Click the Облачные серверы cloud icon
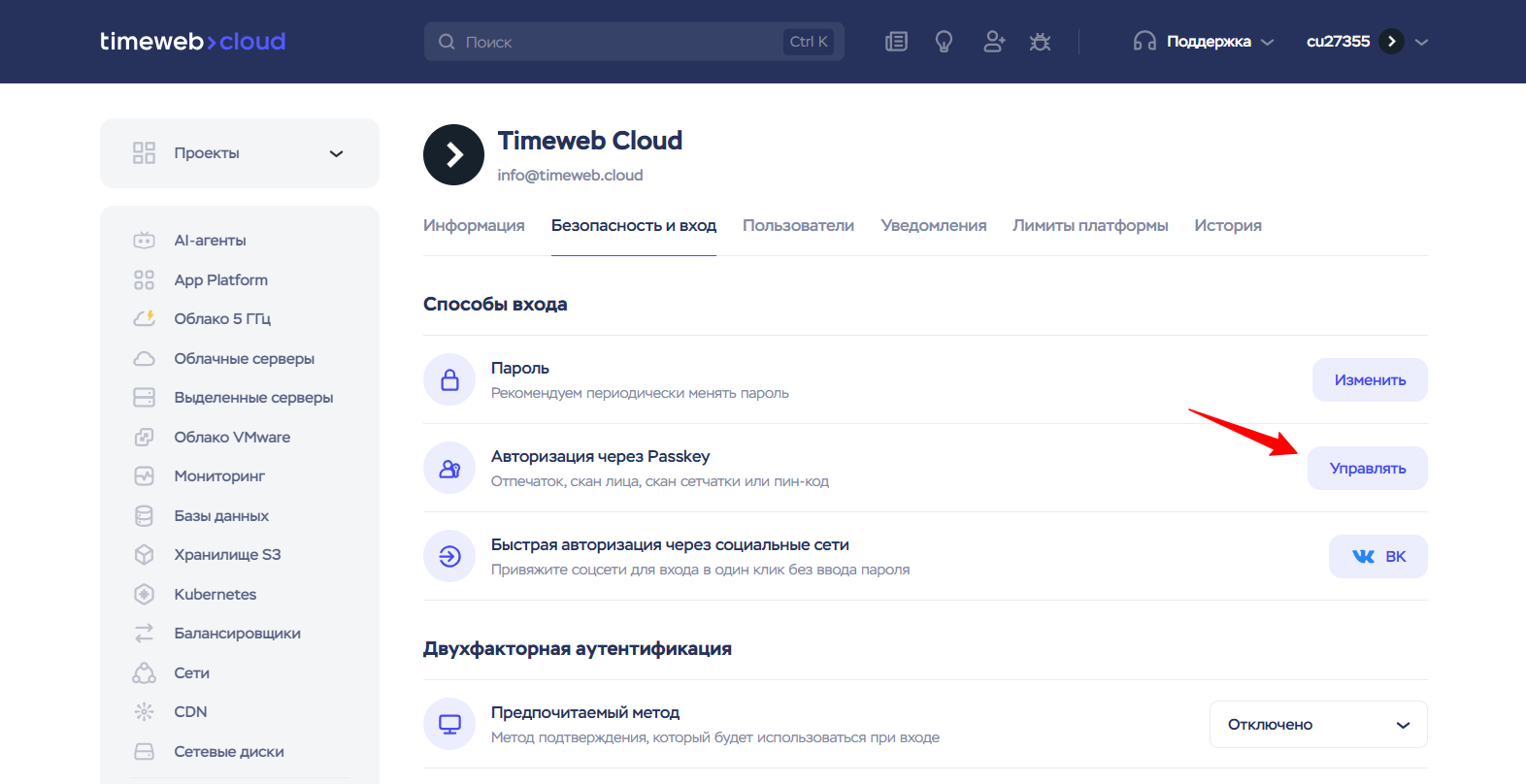The image size is (1526, 784). tap(144, 358)
